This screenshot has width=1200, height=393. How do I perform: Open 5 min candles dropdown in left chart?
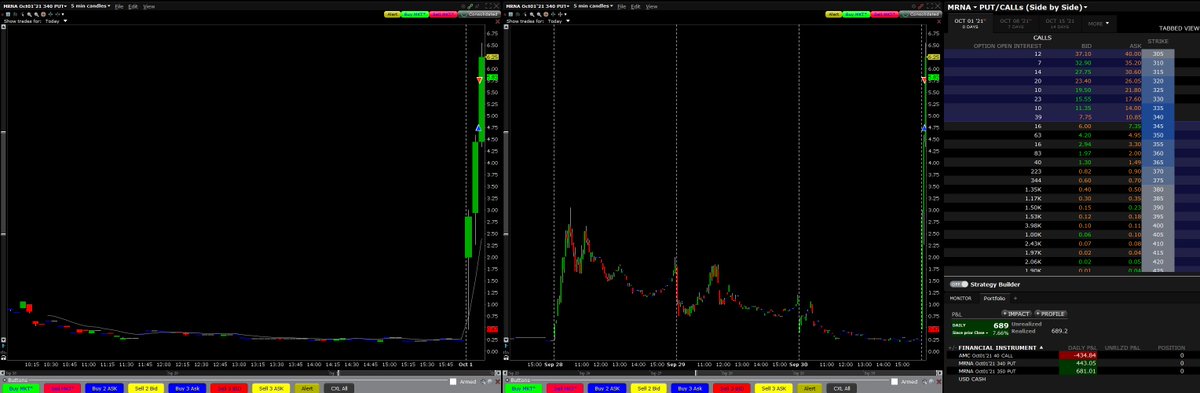pos(90,6)
